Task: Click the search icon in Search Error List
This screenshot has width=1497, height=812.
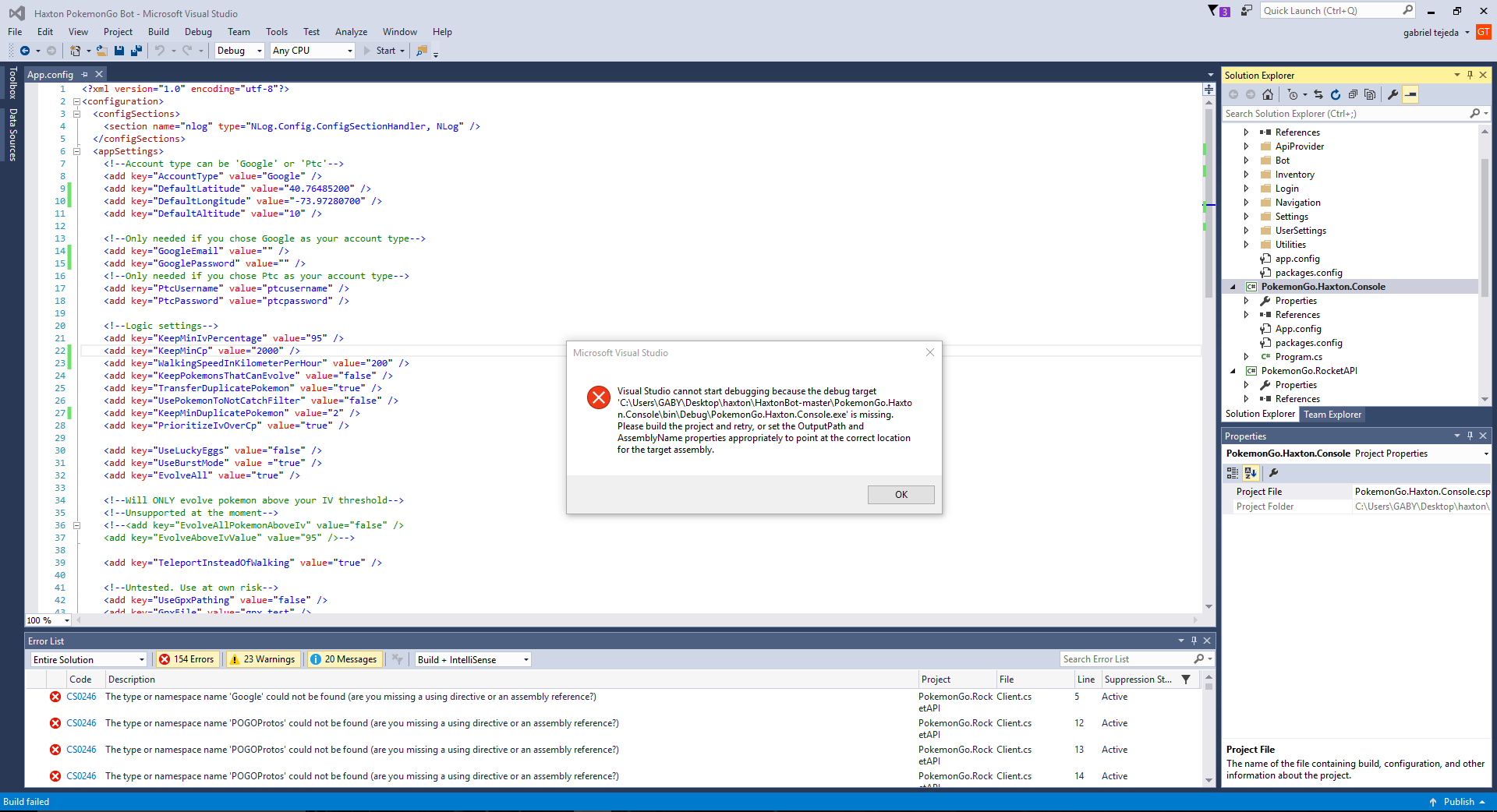Action: tap(1199, 659)
